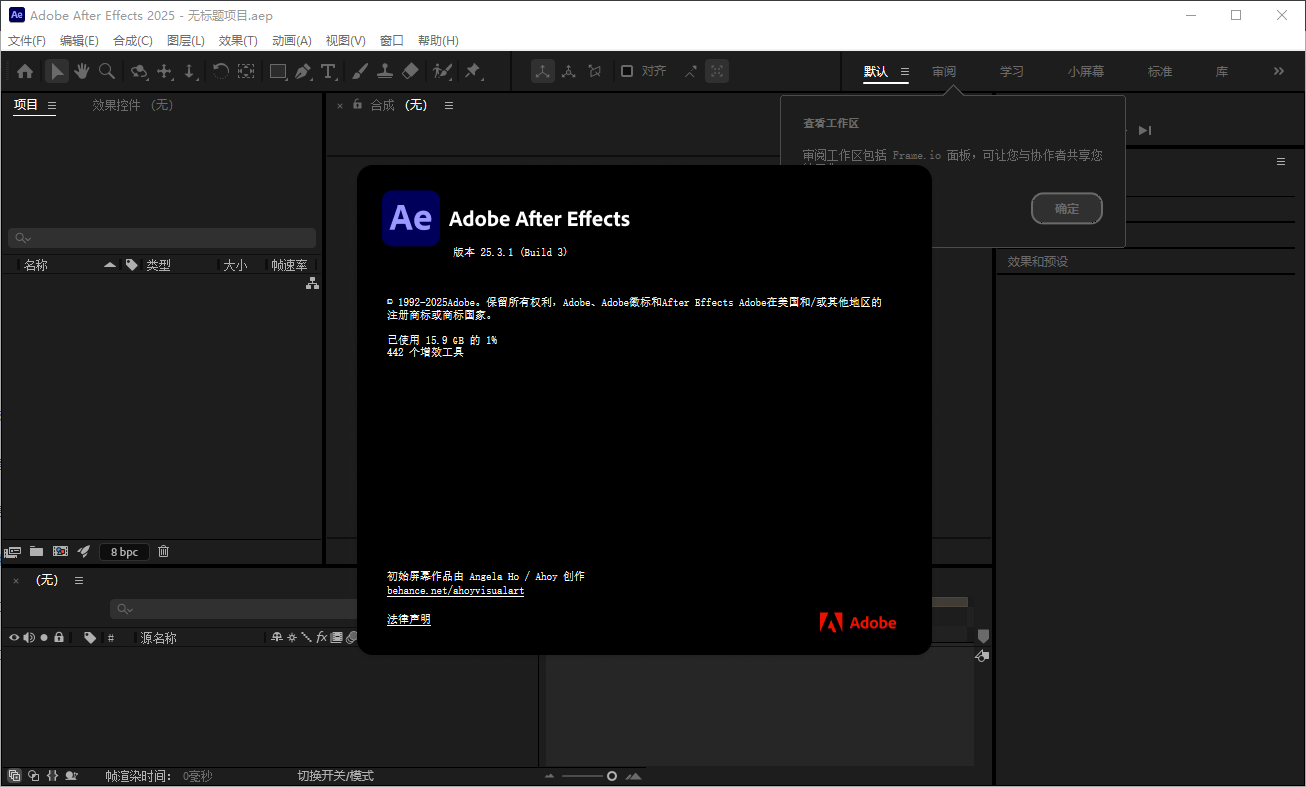Create a new folder in Project panel
Image resolution: width=1306 pixels, height=787 pixels.
point(36,551)
